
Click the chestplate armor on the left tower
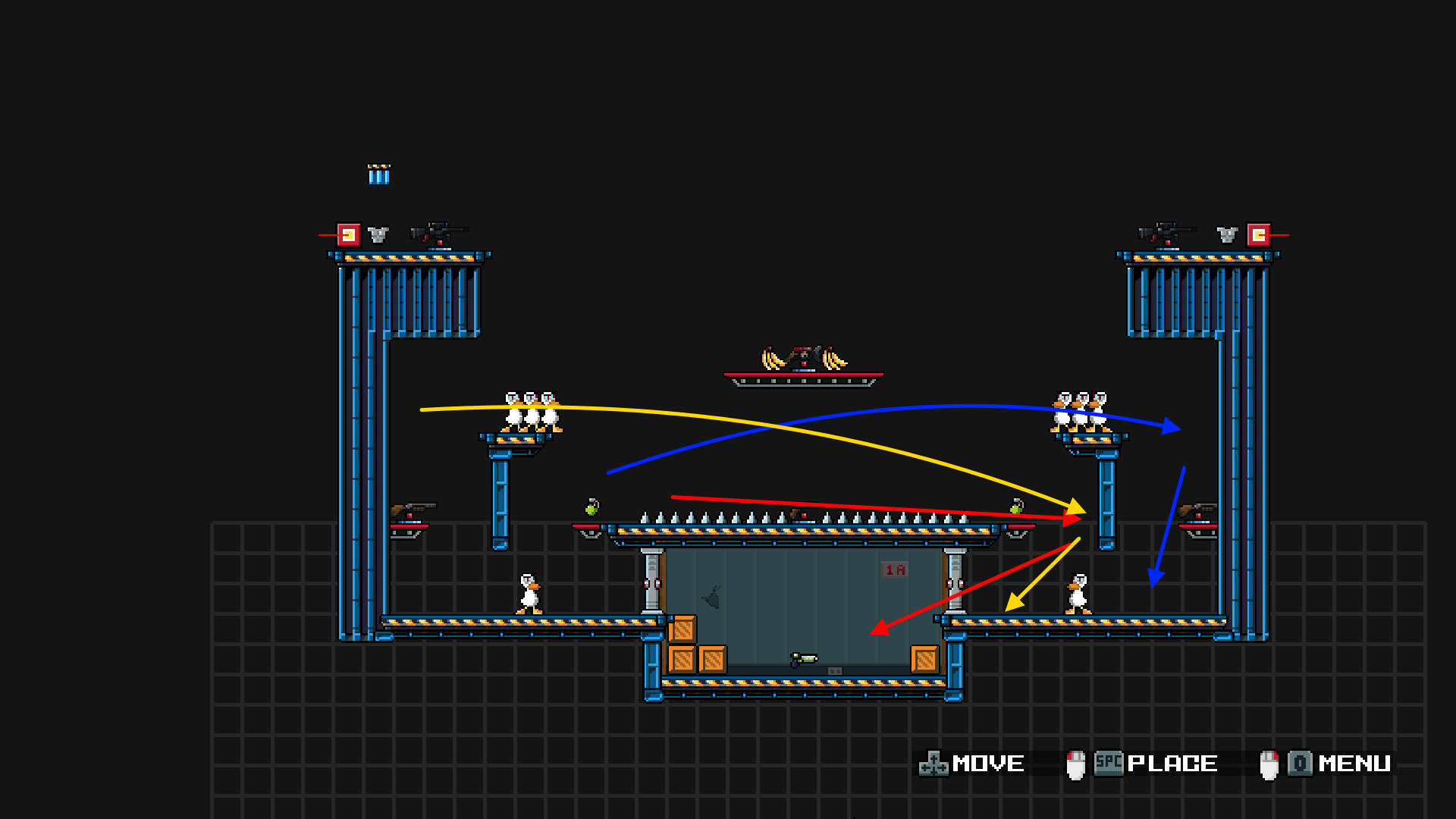378,235
